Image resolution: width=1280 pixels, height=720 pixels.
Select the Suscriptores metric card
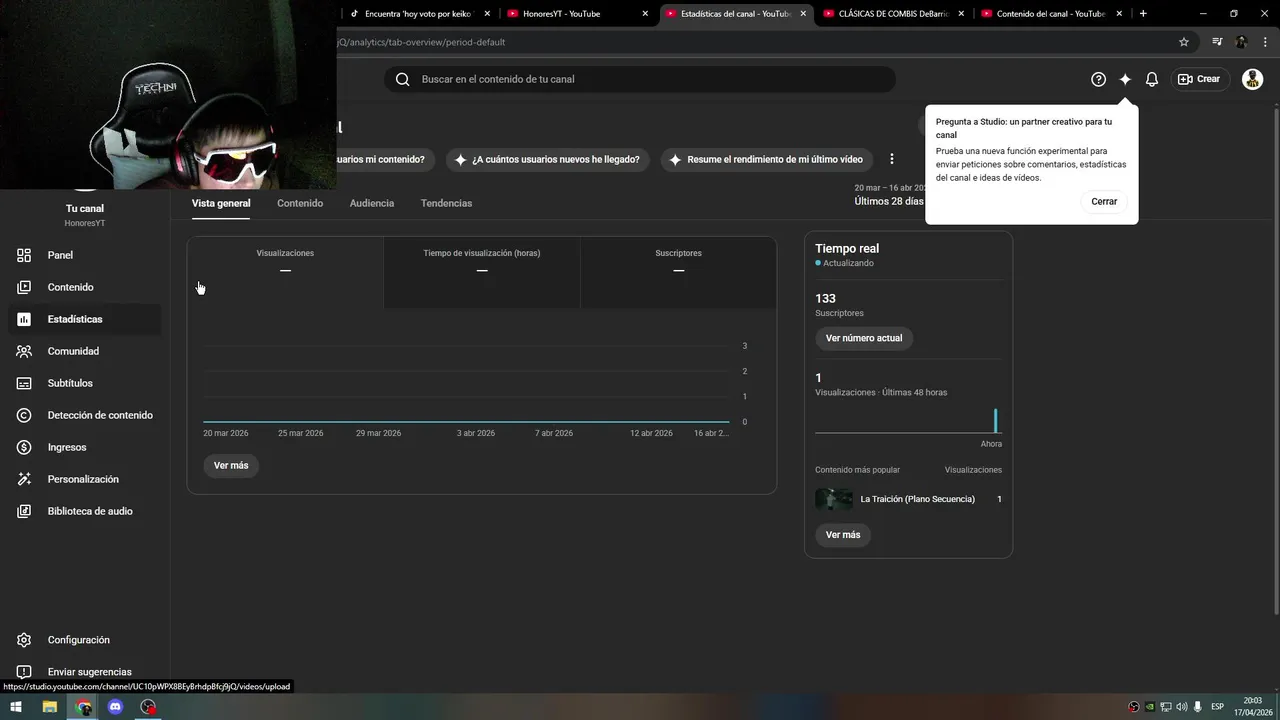(x=678, y=272)
